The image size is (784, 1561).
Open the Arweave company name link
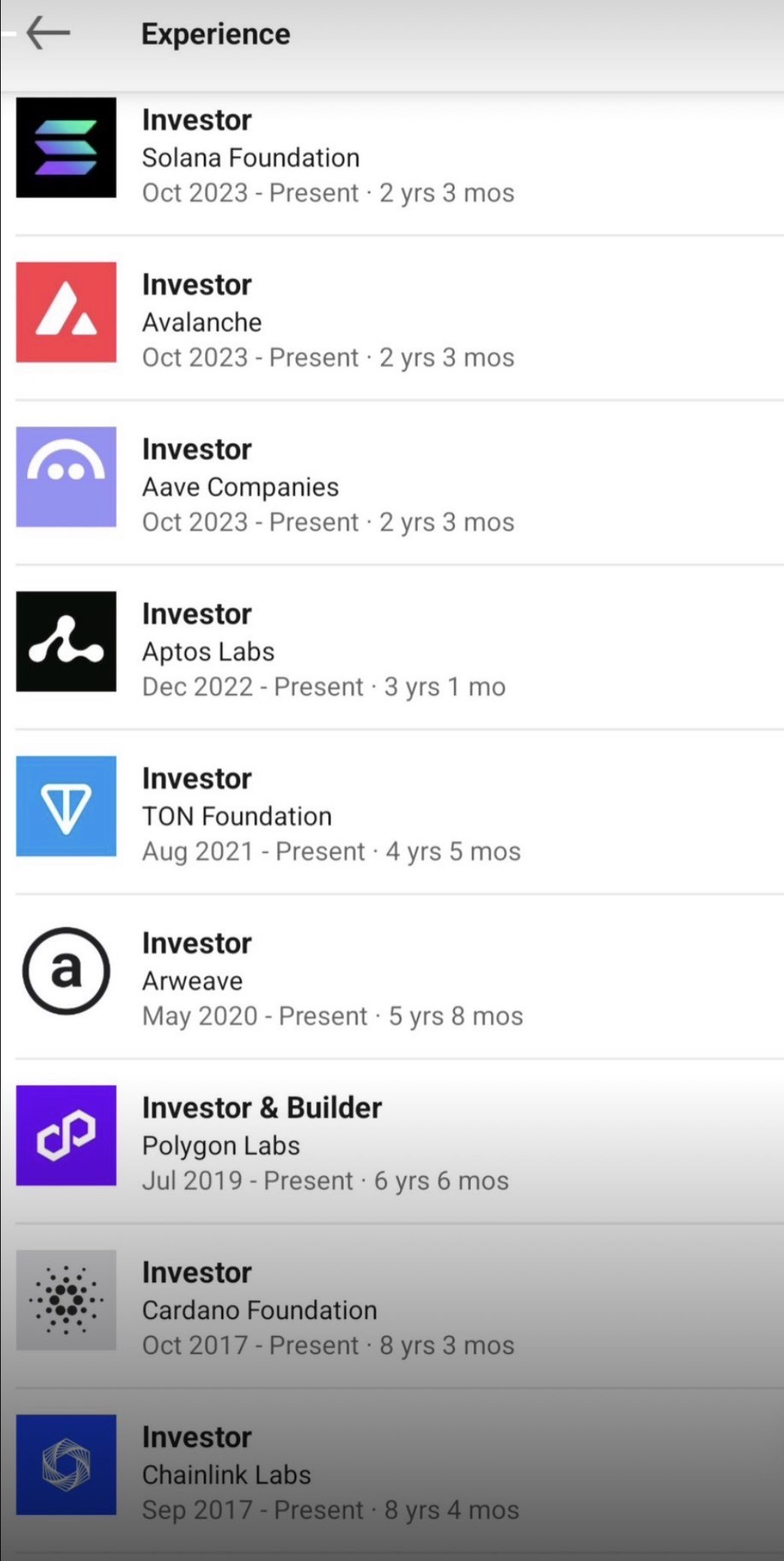tap(192, 981)
